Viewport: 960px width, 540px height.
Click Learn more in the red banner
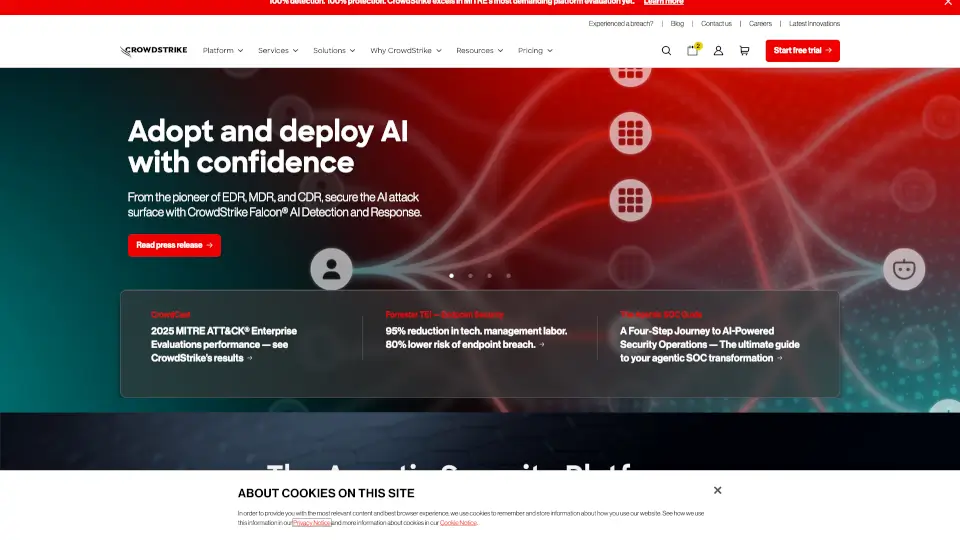[664, 2]
